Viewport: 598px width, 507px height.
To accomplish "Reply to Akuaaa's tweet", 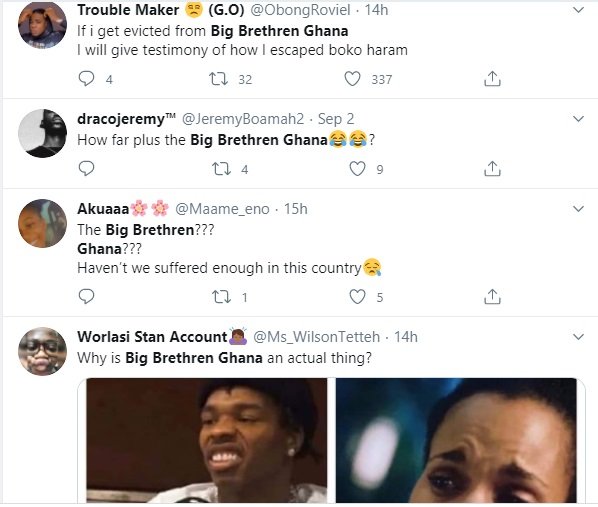I will coord(86,296).
